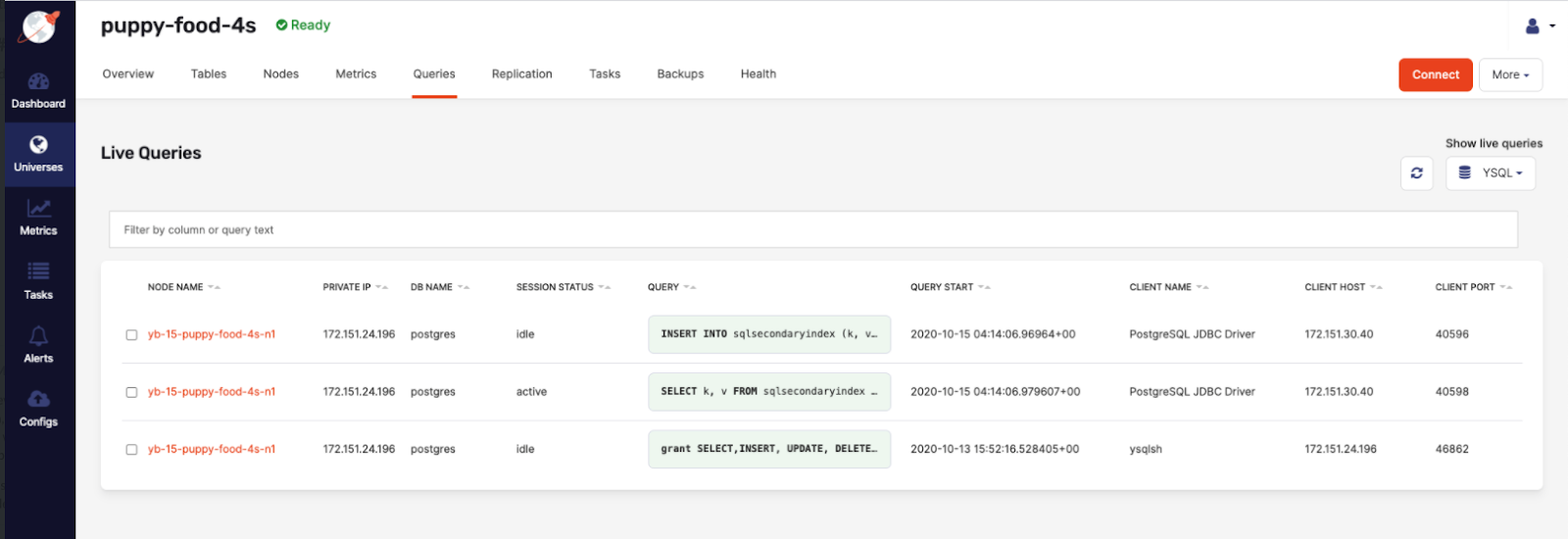Open the Alerts bell icon
1568x539 pixels.
38,336
